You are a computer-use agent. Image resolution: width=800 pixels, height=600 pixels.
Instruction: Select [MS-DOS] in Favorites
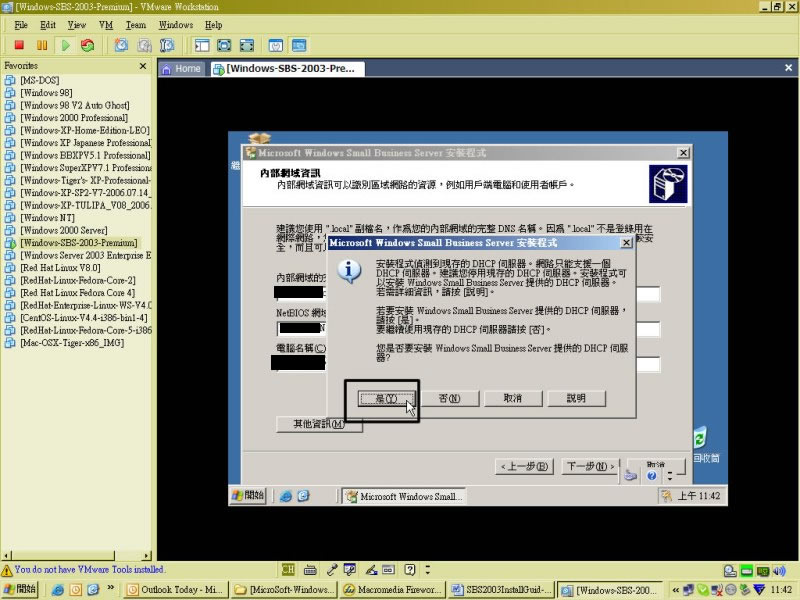(x=39, y=81)
